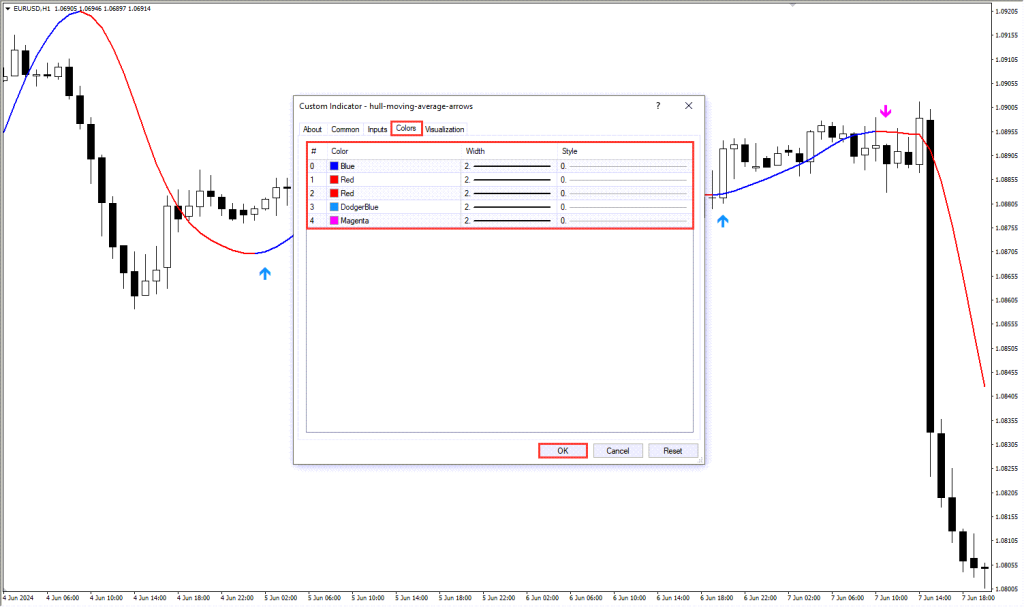Click the 5 Jun 02:00 time axis label

281,598
